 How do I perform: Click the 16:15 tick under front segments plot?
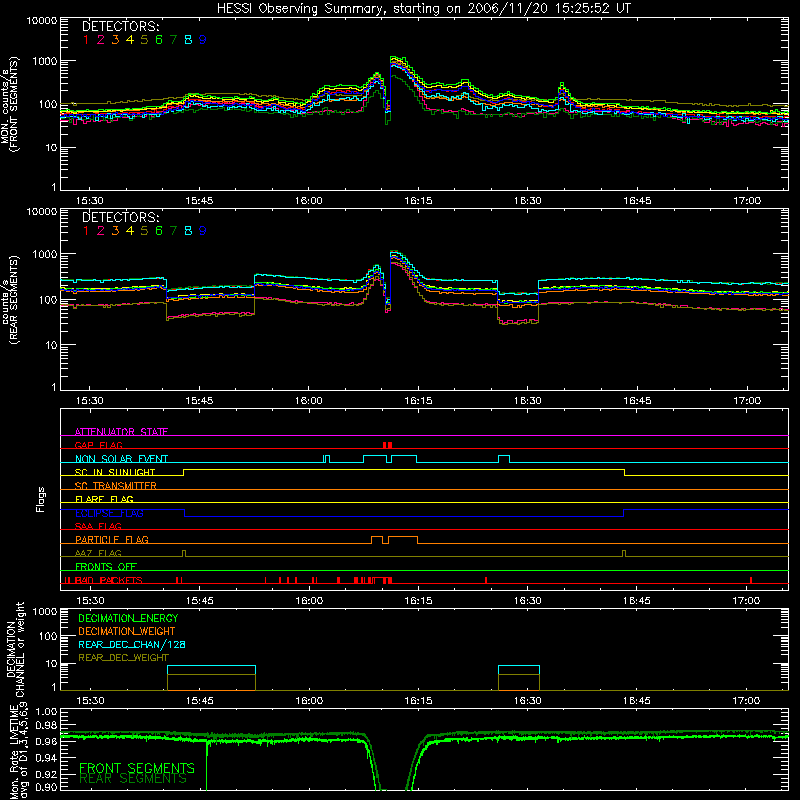(x=418, y=201)
